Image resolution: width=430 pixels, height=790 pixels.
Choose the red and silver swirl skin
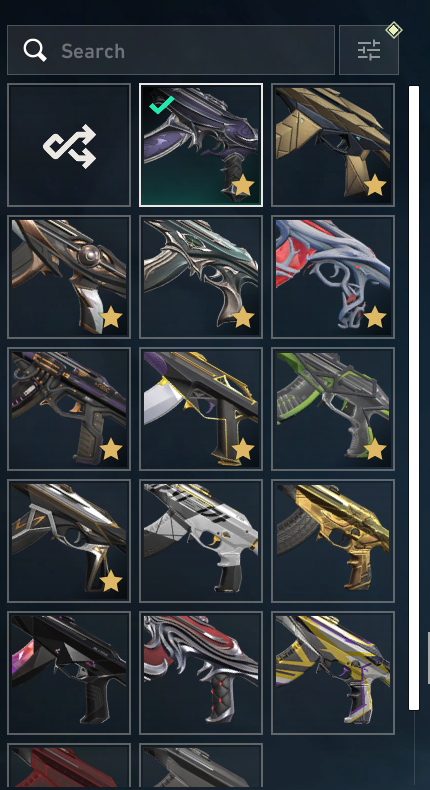tap(201, 673)
